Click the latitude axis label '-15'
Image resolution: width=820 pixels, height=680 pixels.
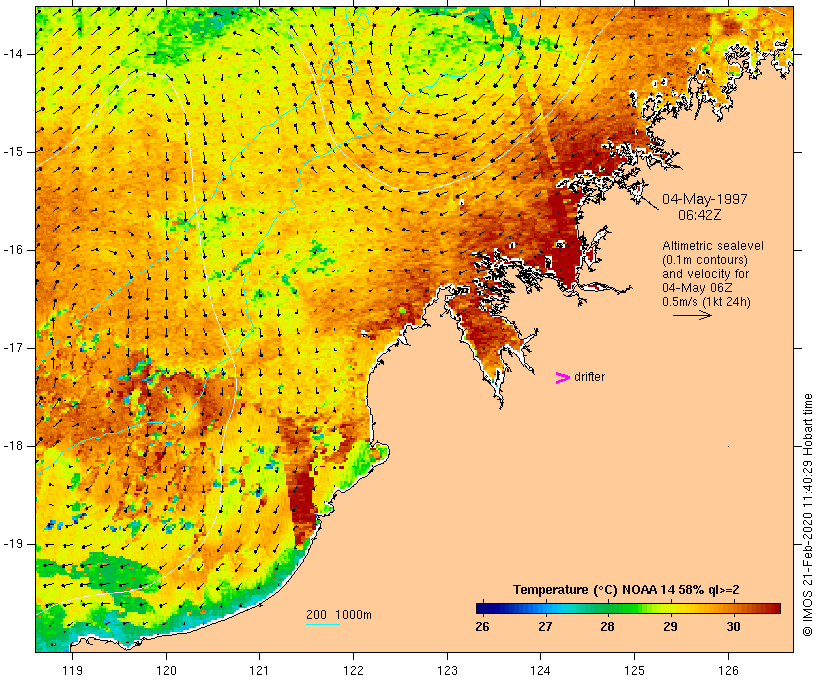coord(13,152)
